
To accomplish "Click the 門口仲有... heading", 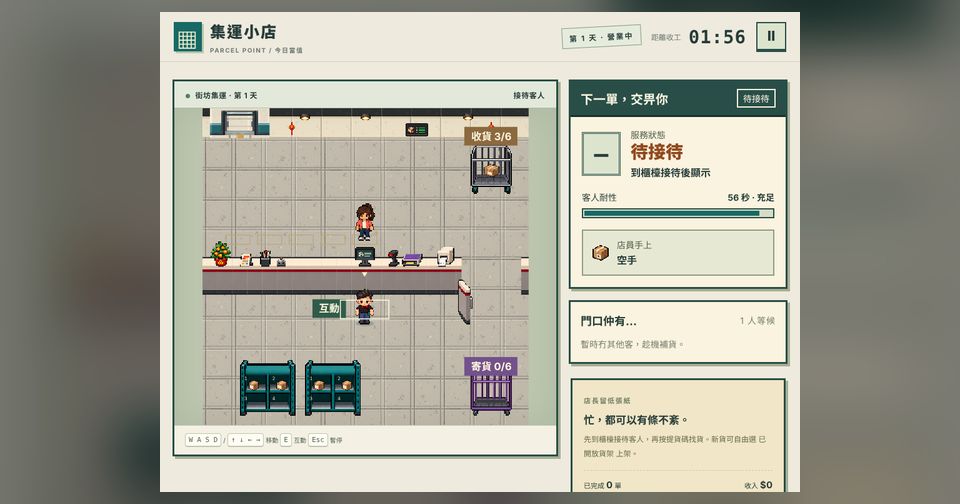I will [609, 321].
